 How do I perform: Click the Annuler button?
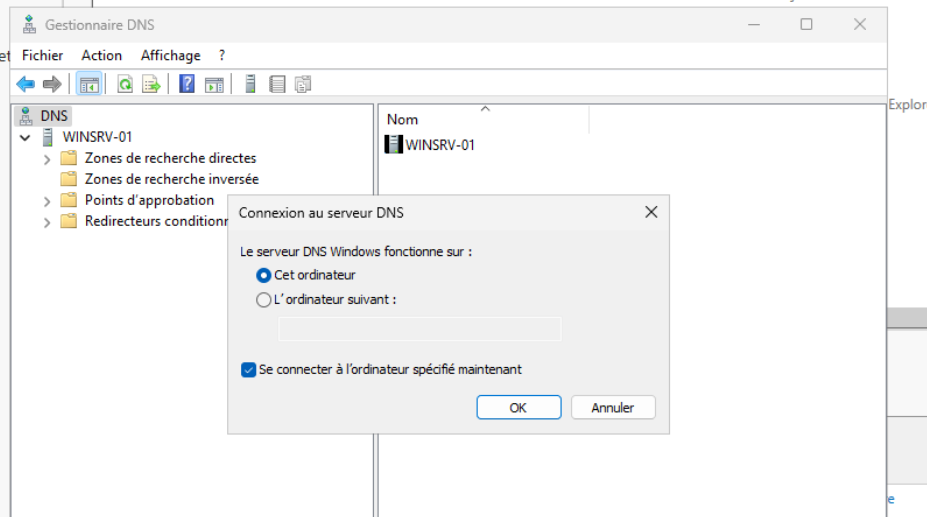(x=613, y=407)
